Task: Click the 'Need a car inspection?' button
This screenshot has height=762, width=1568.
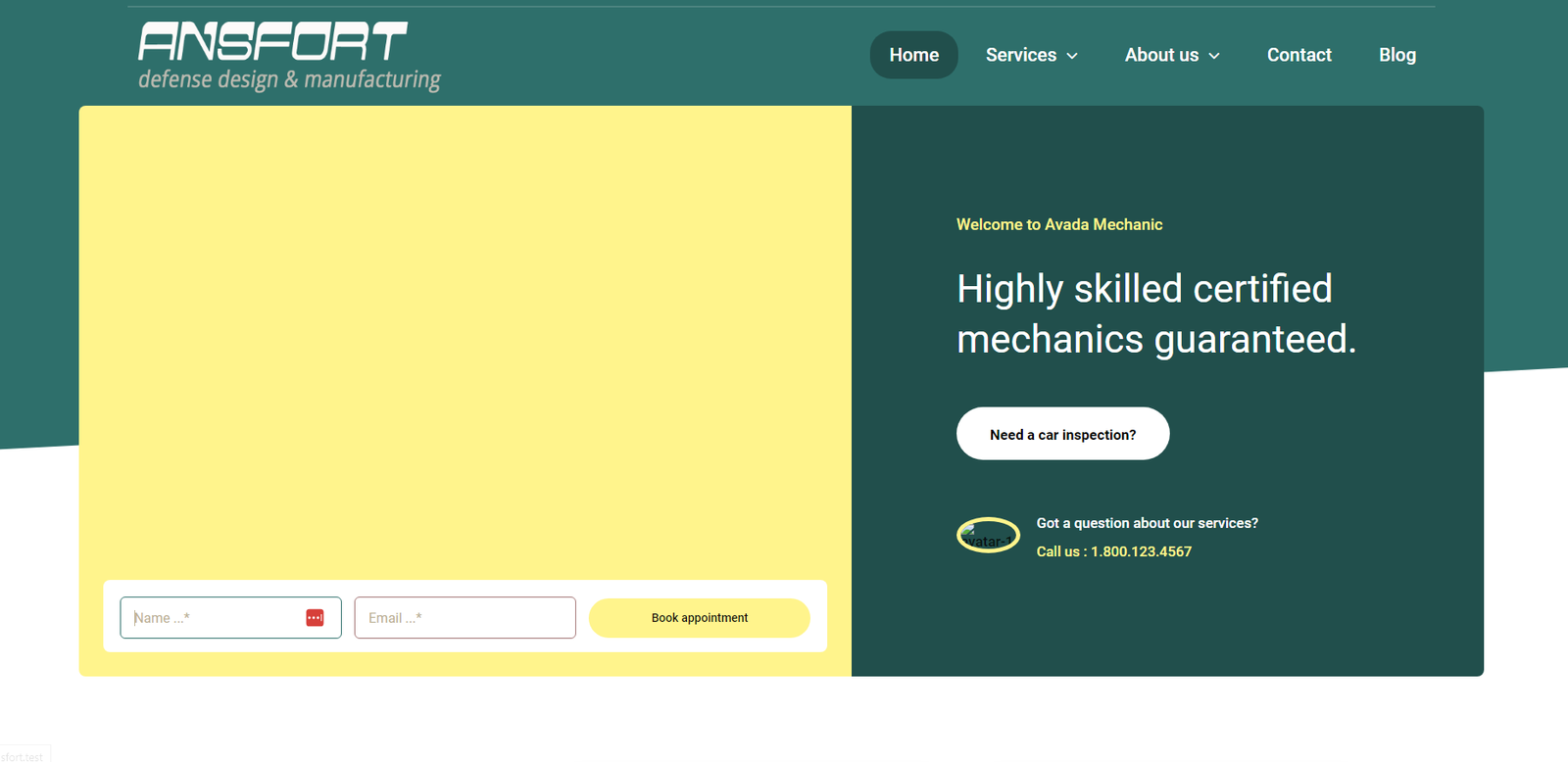Action: tap(1062, 434)
